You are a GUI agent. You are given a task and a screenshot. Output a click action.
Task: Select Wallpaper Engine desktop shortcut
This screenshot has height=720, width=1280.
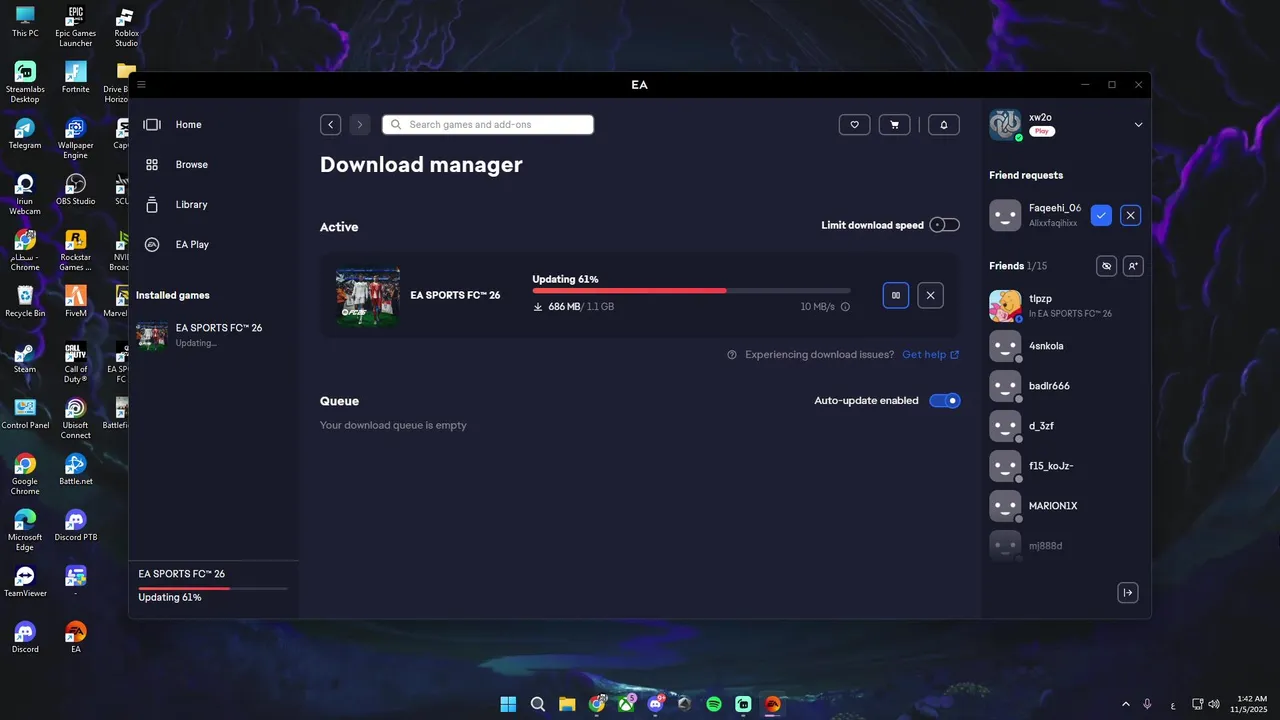click(75, 139)
